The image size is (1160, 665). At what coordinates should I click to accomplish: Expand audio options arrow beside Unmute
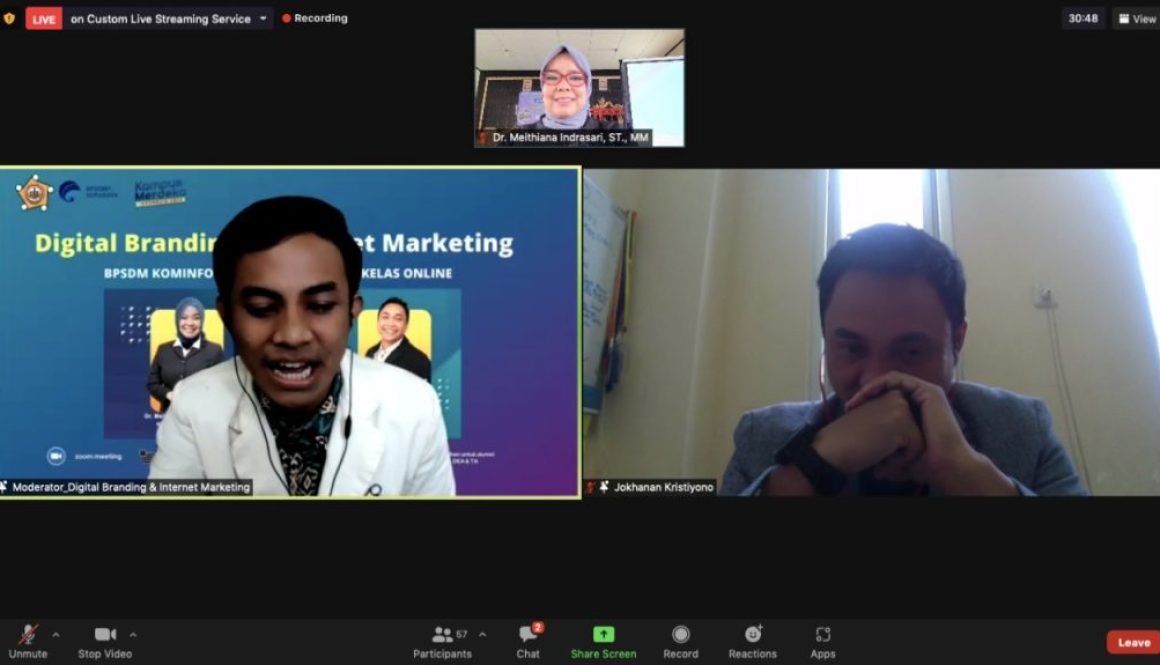(x=56, y=634)
